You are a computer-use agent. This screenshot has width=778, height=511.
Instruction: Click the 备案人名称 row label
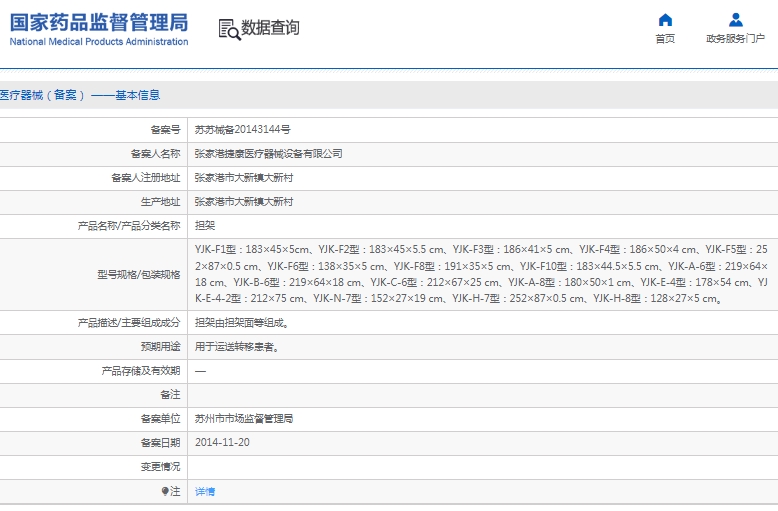coord(155,154)
